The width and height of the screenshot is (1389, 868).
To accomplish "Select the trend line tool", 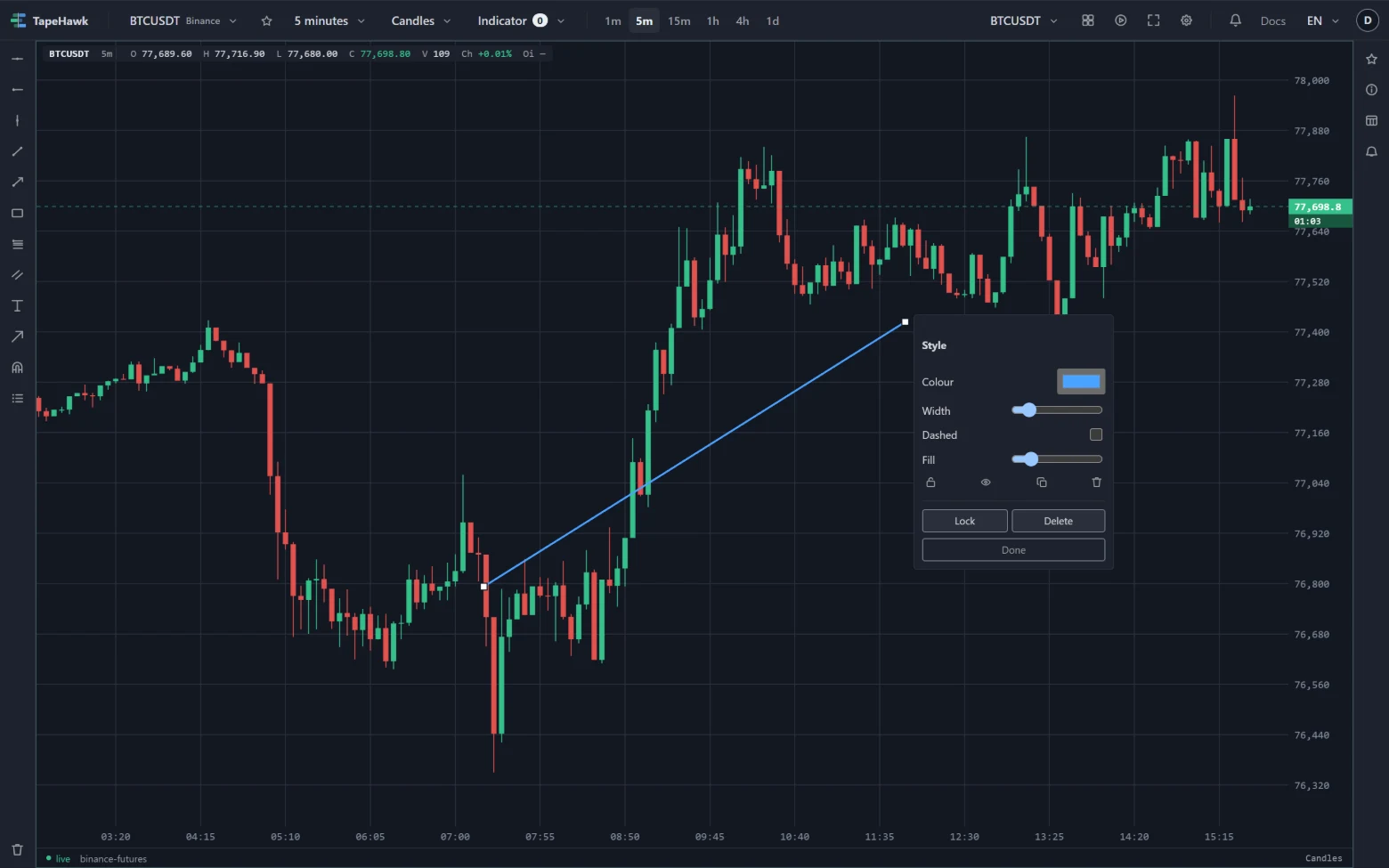I will pos(17,151).
